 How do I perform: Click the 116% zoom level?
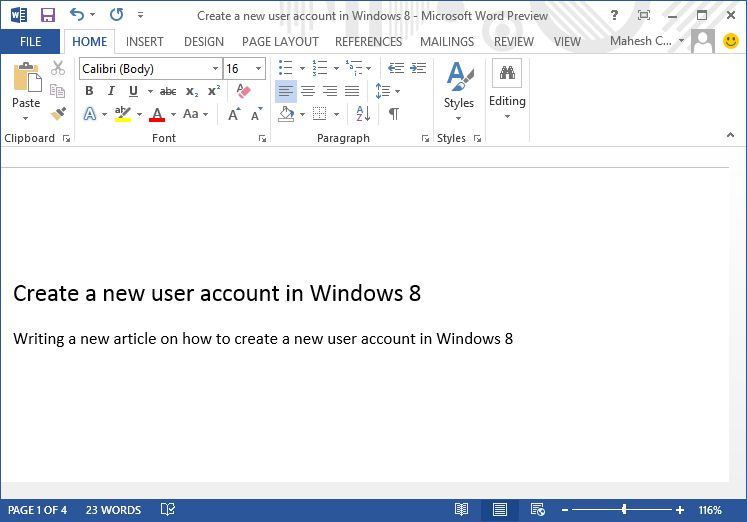click(x=710, y=510)
